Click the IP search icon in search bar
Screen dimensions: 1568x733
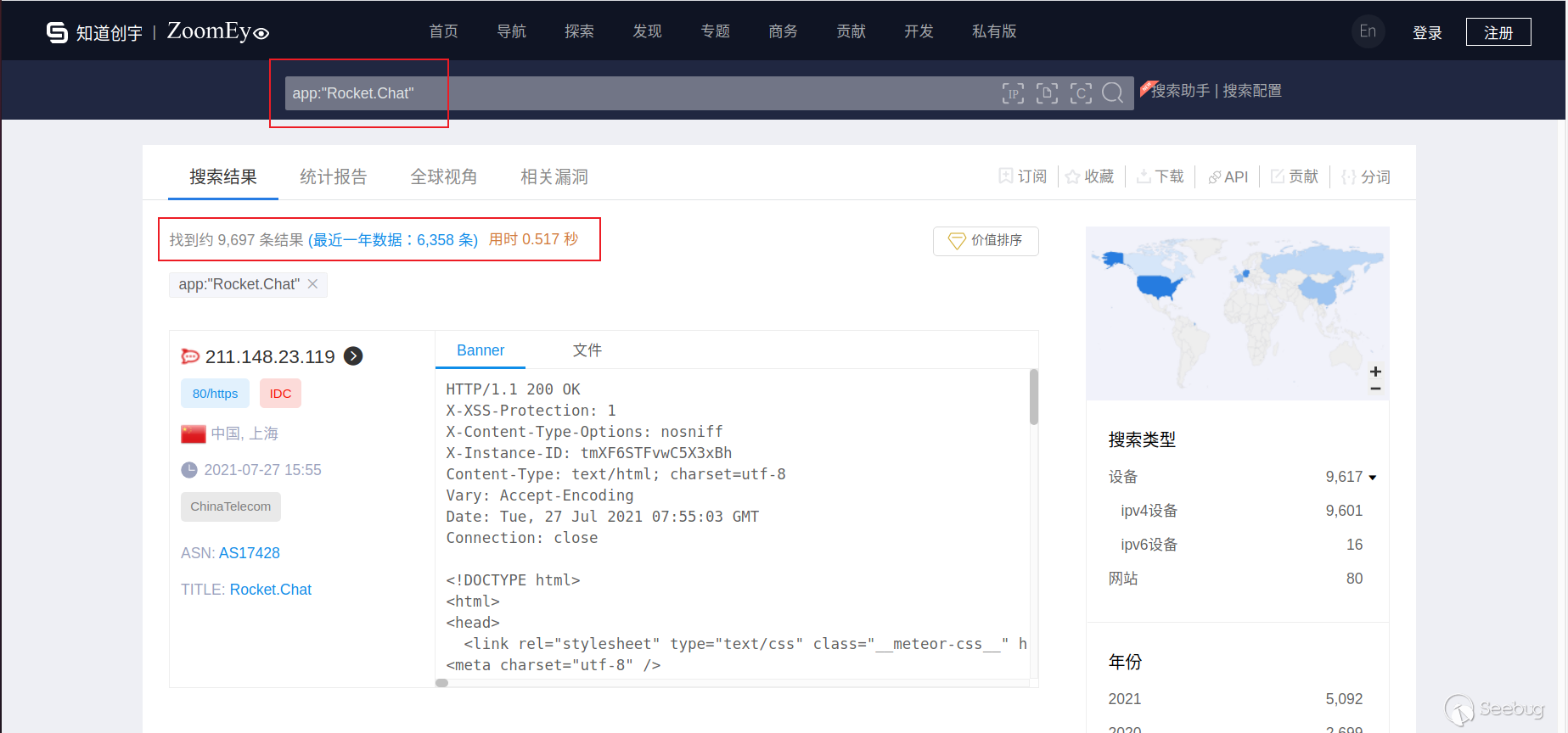[x=1013, y=93]
